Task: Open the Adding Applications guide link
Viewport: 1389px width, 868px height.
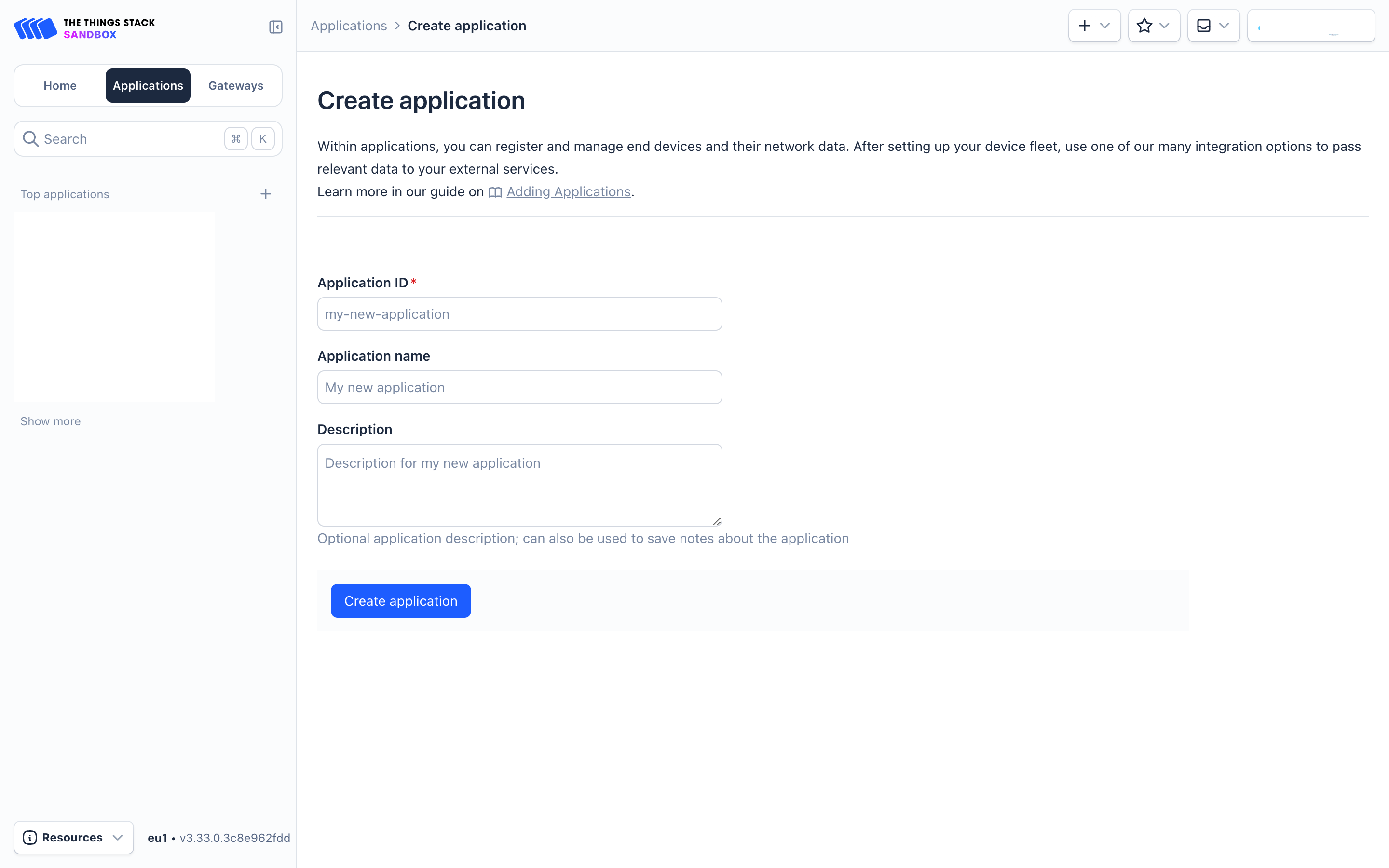Action: point(568,192)
